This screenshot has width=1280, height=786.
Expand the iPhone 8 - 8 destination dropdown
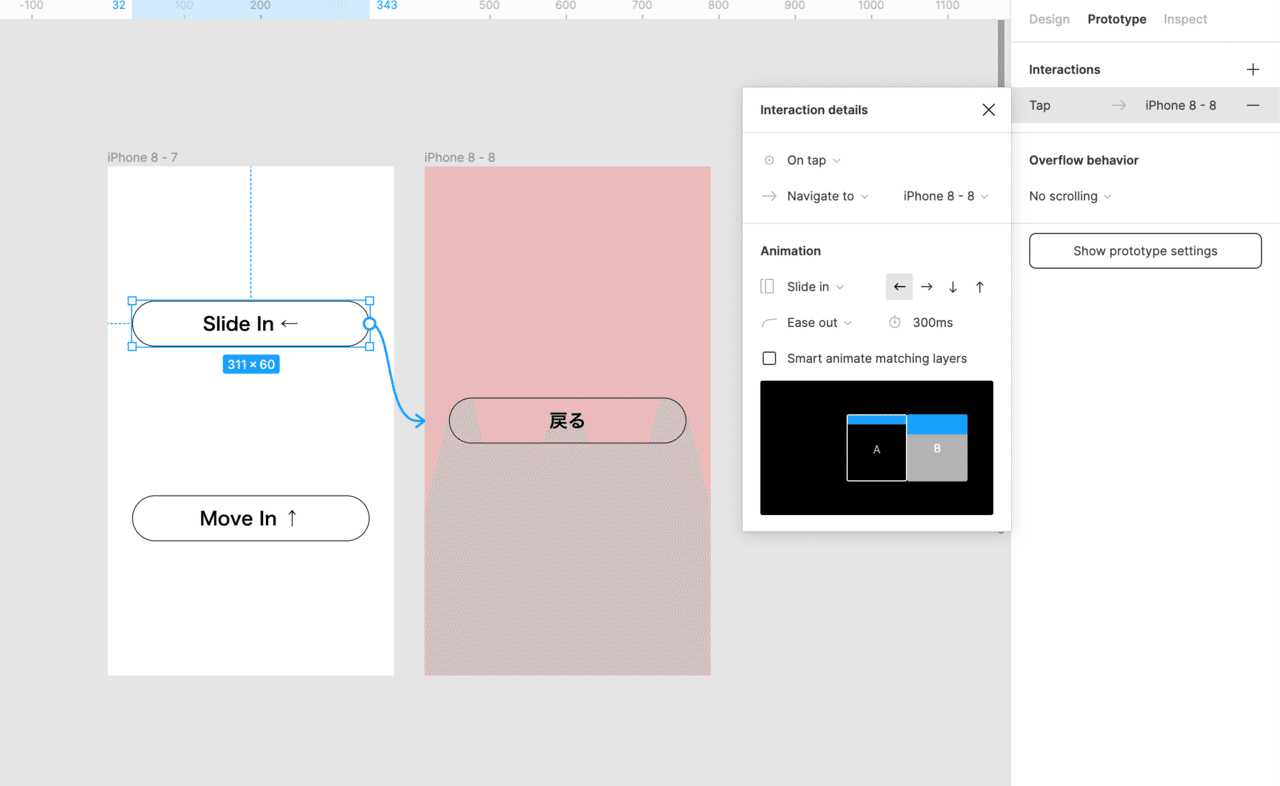click(945, 196)
